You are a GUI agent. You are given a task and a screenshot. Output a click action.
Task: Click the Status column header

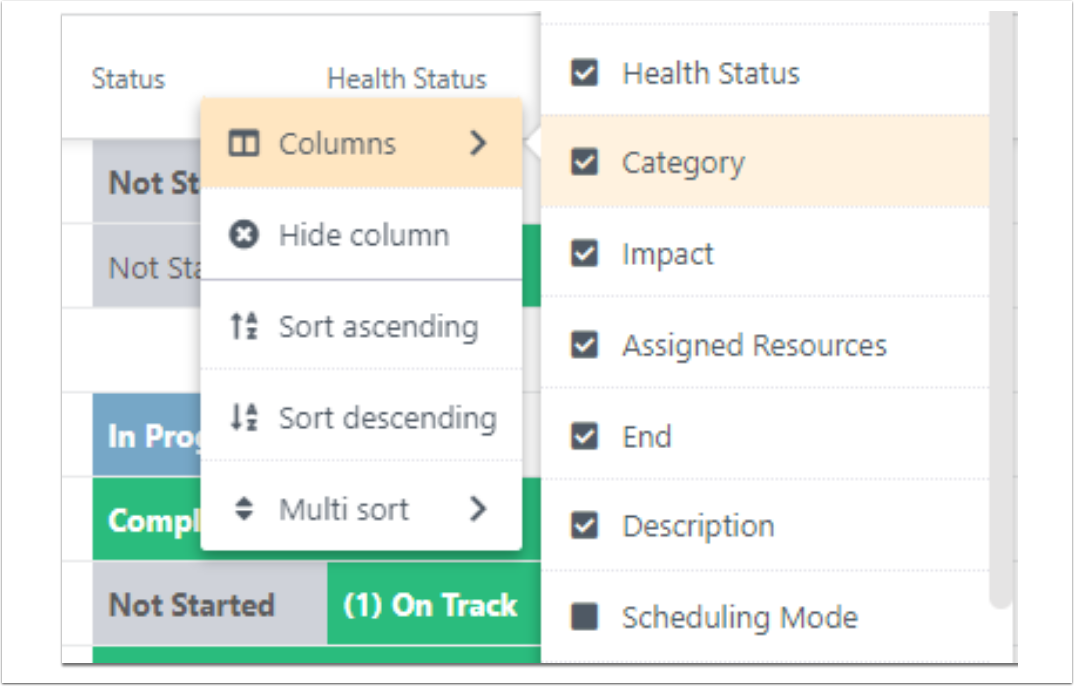click(x=129, y=79)
